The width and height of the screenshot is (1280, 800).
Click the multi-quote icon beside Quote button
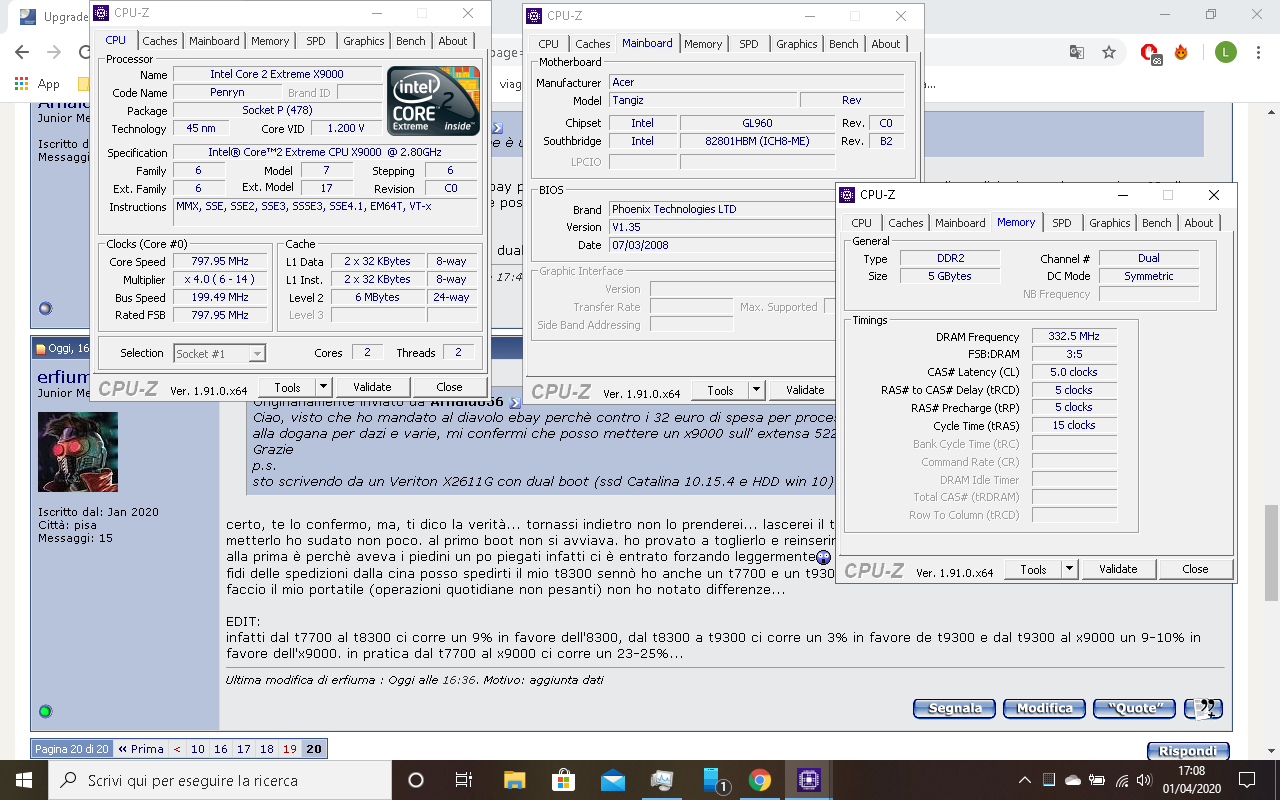[x=1203, y=708]
